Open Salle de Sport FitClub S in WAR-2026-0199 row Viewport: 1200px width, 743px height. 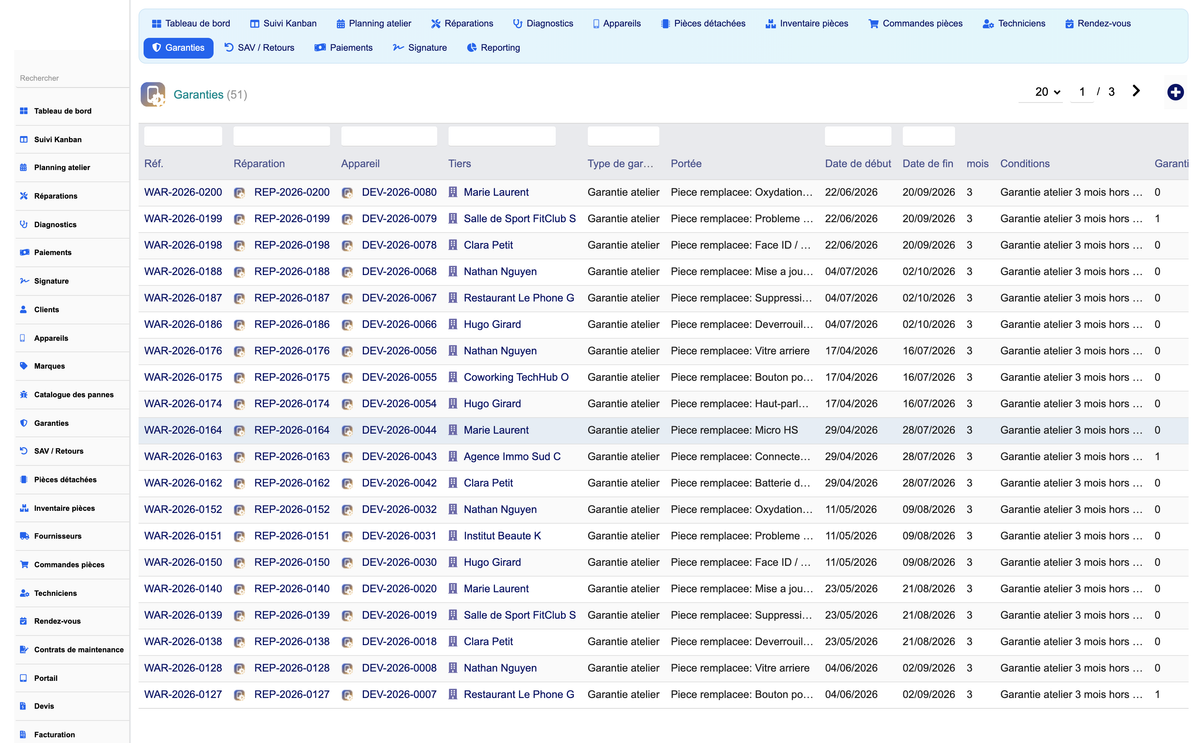coord(520,218)
